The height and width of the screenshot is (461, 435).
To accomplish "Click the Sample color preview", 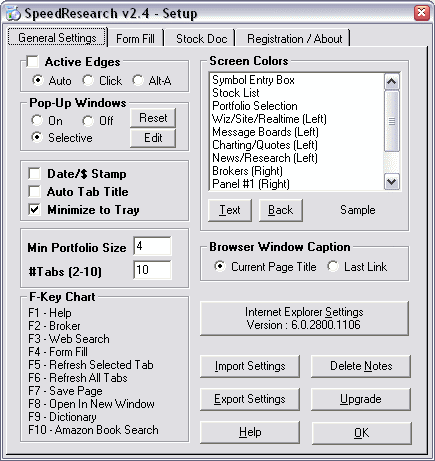I will [x=358, y=210].
